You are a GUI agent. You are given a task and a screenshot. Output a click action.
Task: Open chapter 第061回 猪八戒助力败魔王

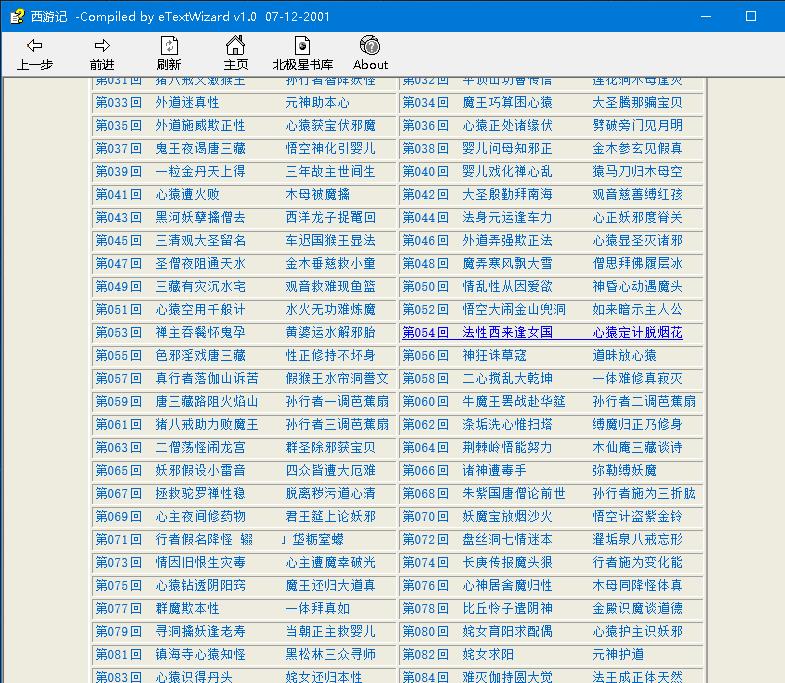point(242,425)
